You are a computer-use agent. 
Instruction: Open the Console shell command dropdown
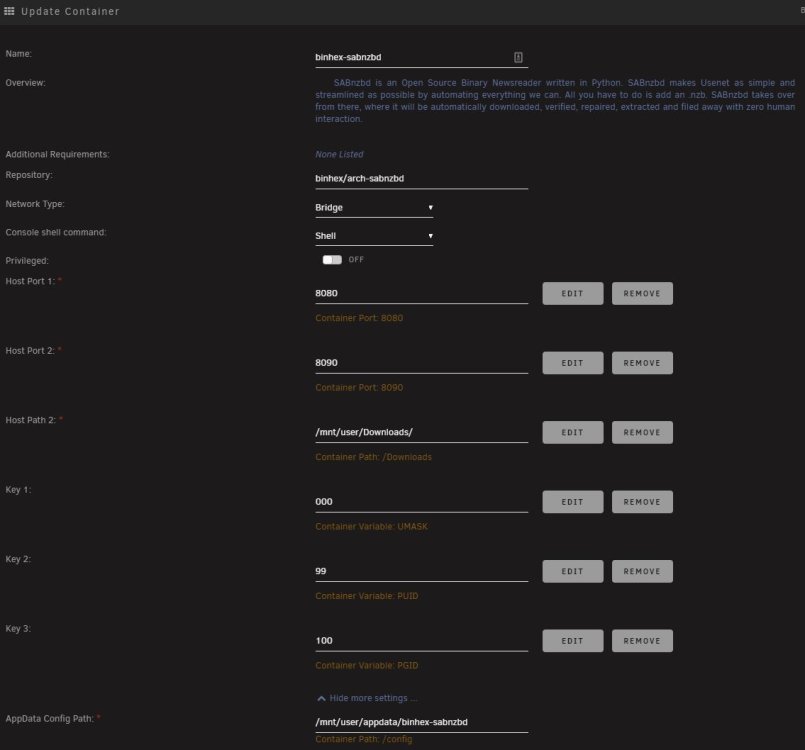[374, 236]
